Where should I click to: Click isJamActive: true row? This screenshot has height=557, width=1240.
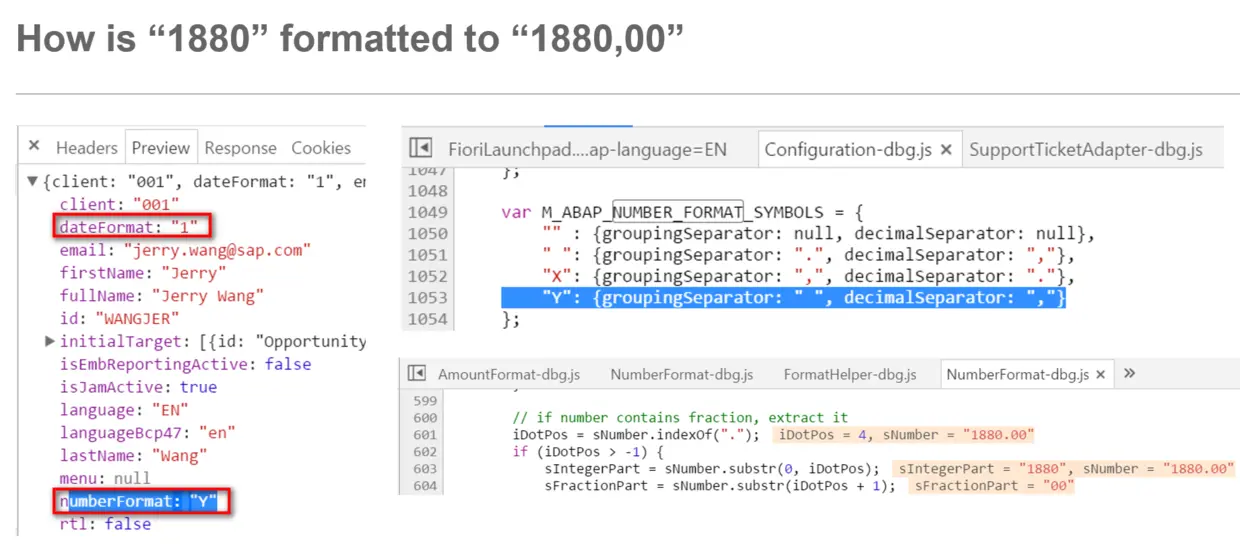138,387
